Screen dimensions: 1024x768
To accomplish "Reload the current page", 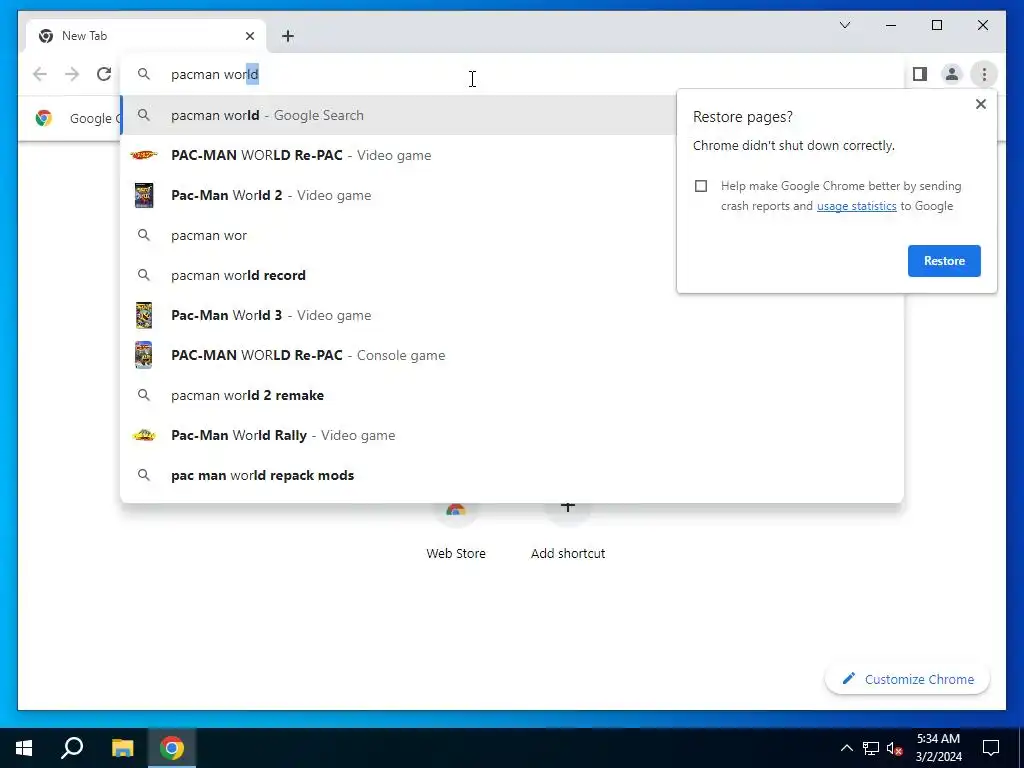I will (x=104, y=74).
